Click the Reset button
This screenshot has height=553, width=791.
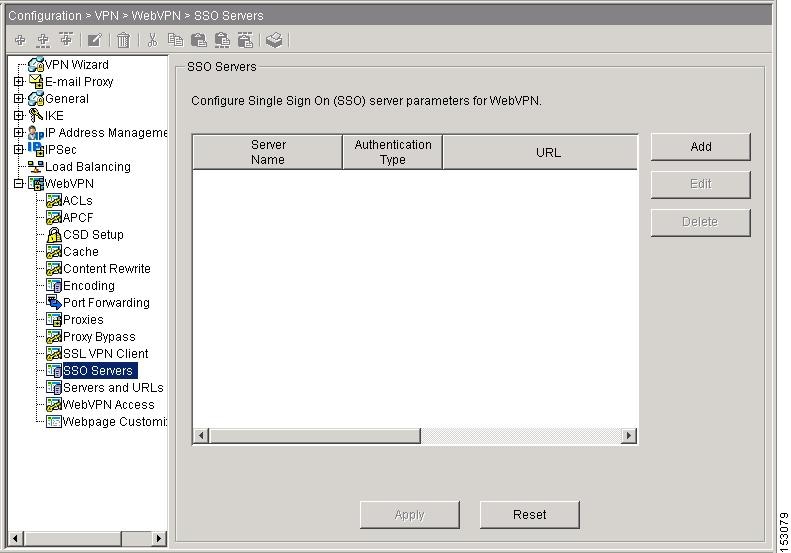(x=530, y=515)
